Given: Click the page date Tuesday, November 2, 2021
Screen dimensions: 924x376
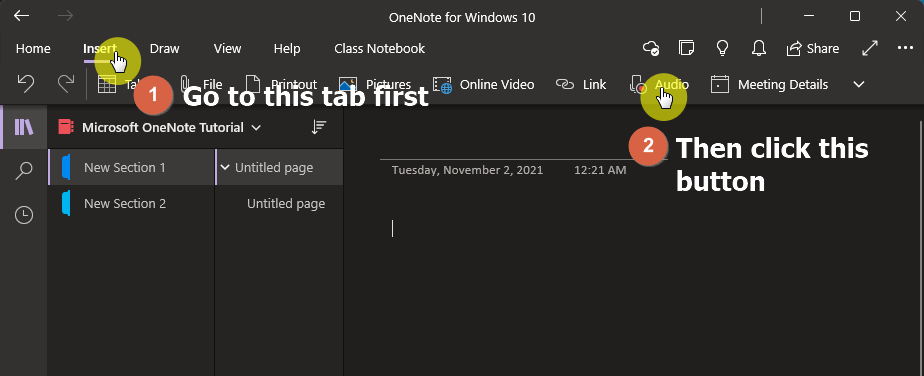Looking at the screenshot, I should (x=467, y=170).
